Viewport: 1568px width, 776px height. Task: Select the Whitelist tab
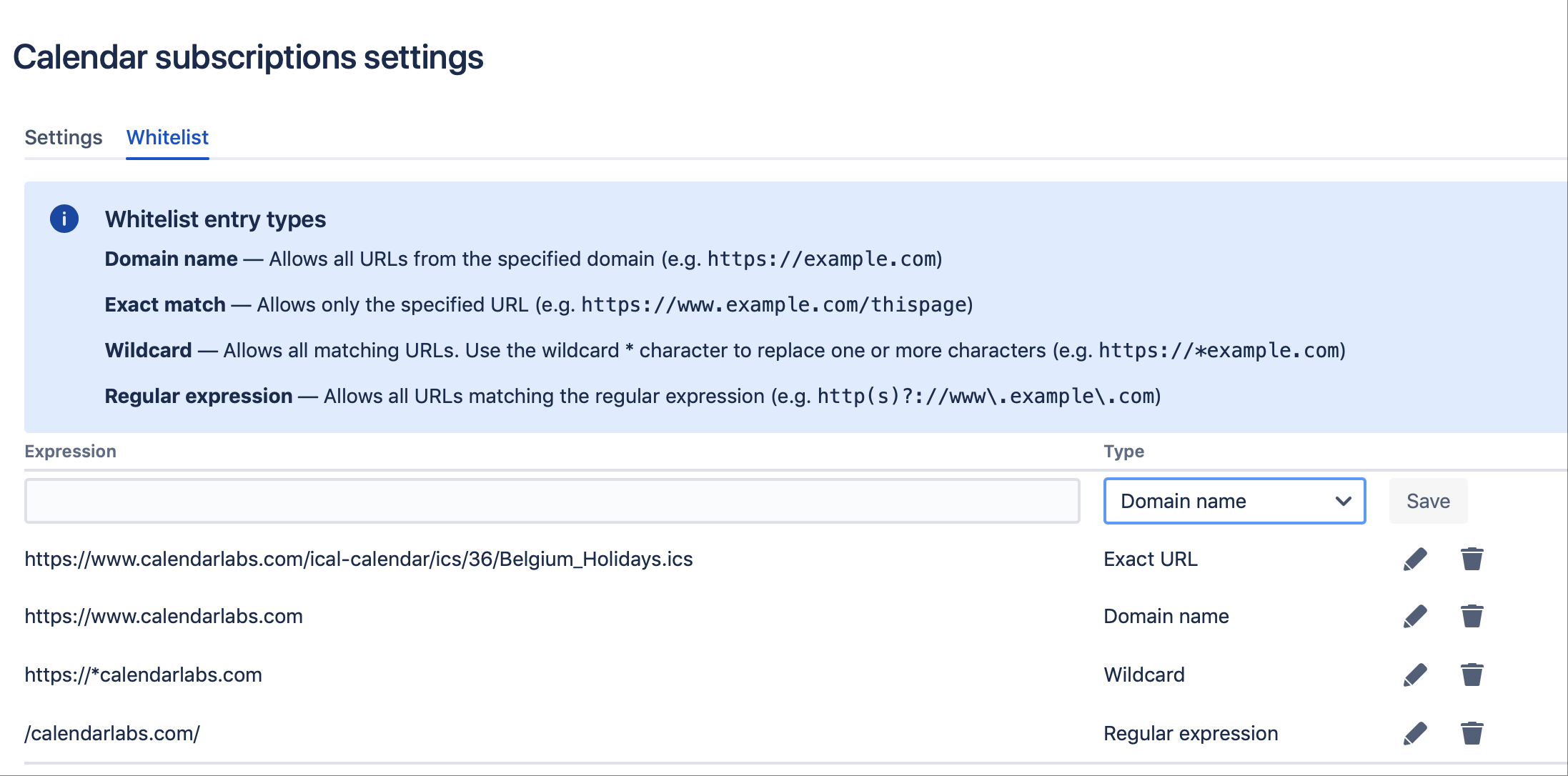(167, 137)
